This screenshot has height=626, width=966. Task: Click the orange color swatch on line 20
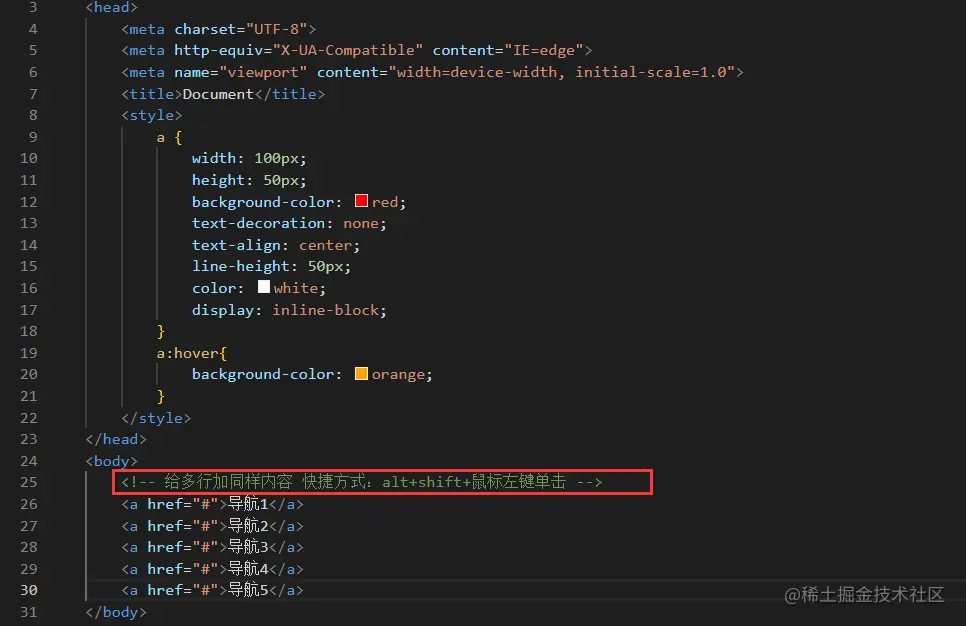click(x=362, y=373)
